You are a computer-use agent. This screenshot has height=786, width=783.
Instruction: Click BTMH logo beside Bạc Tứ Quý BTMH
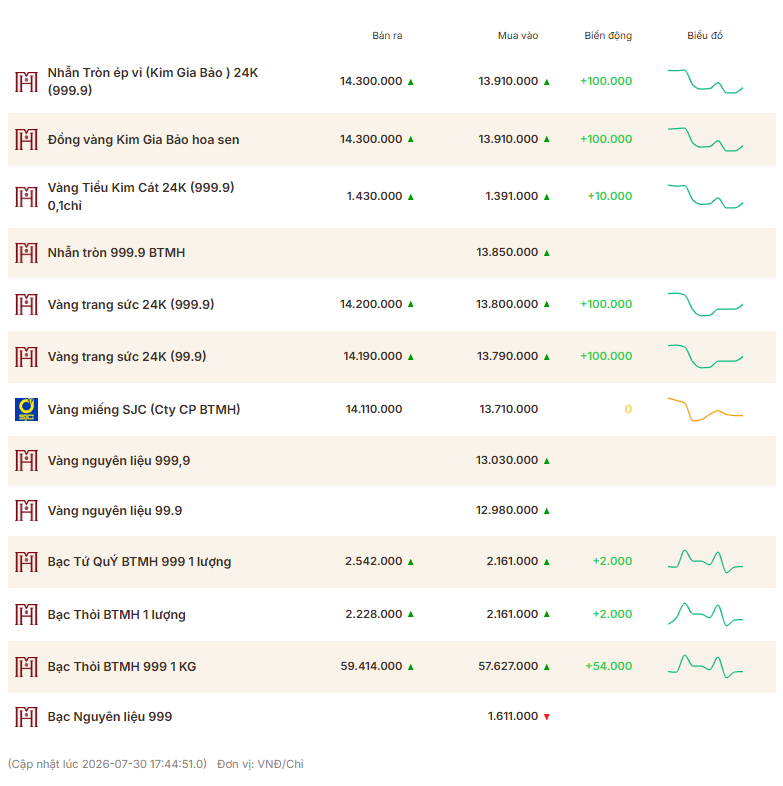(26, 562)
